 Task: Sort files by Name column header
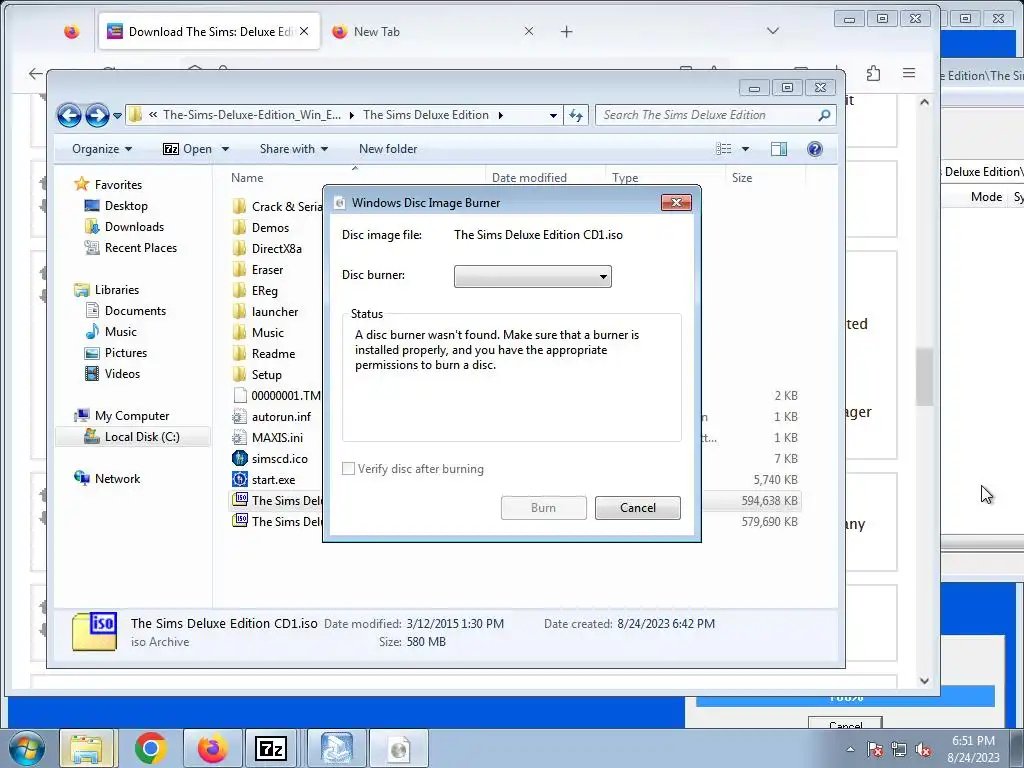pyautogui.click(x=247, y=178)
